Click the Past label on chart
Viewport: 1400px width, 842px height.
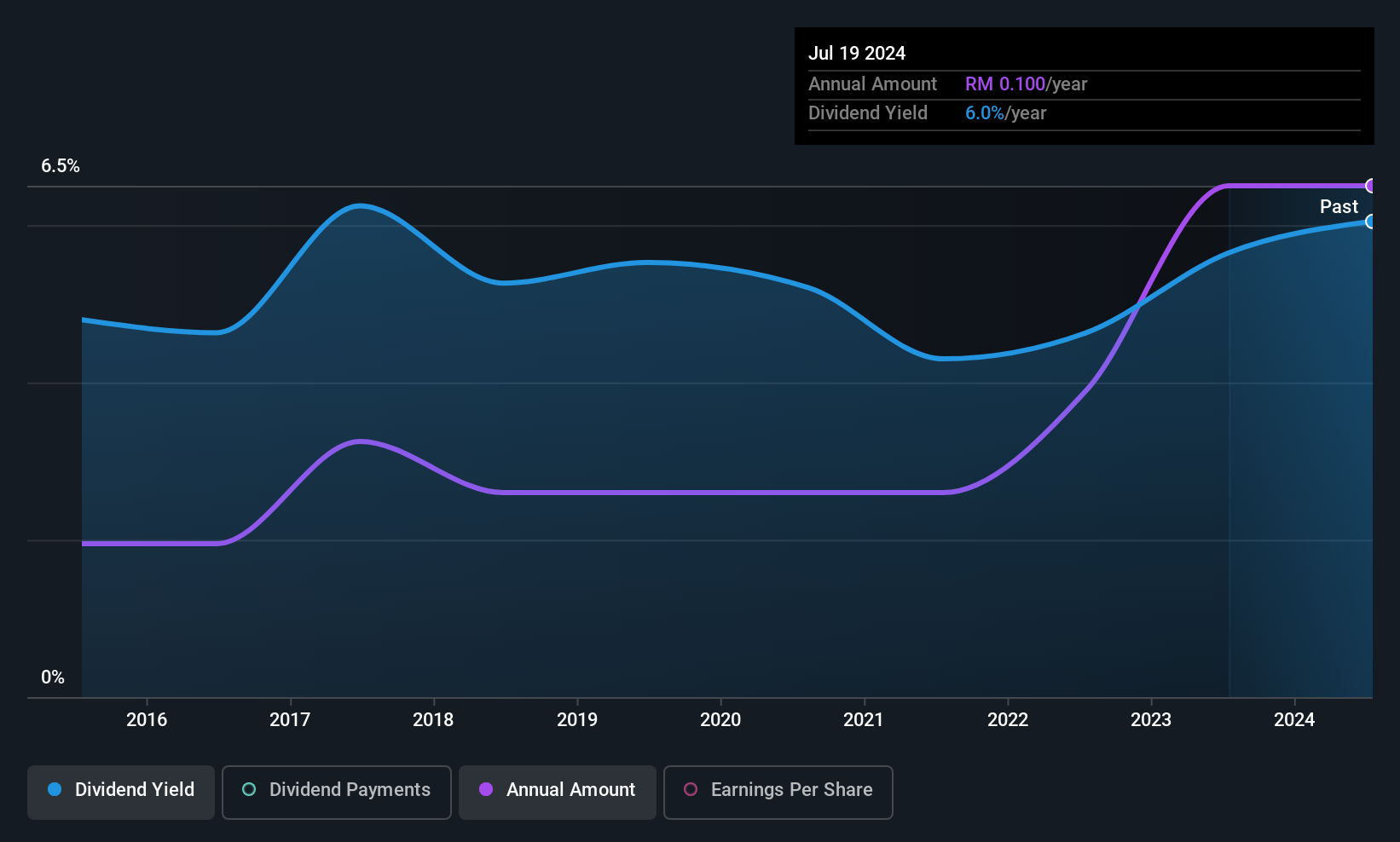click(1339, 207)
